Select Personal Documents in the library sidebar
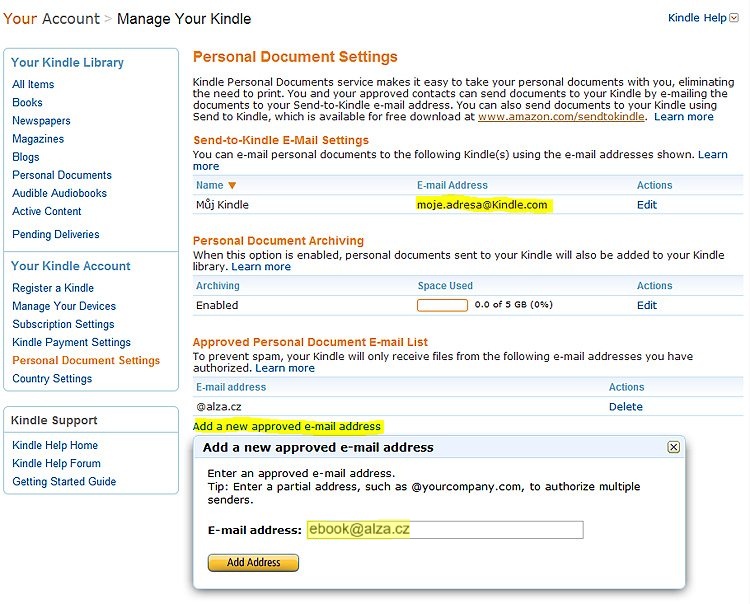Image resolution: width=750 pixels, height=604 pixels. 62,175
